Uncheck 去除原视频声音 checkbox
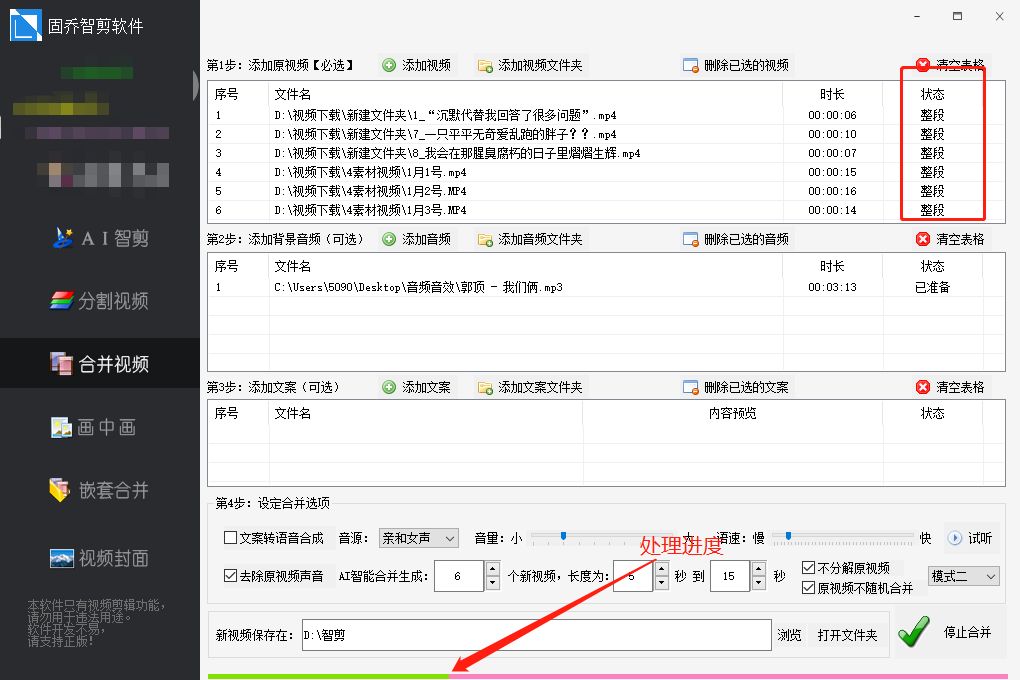The image size is (1020, 680). point(230,576)
